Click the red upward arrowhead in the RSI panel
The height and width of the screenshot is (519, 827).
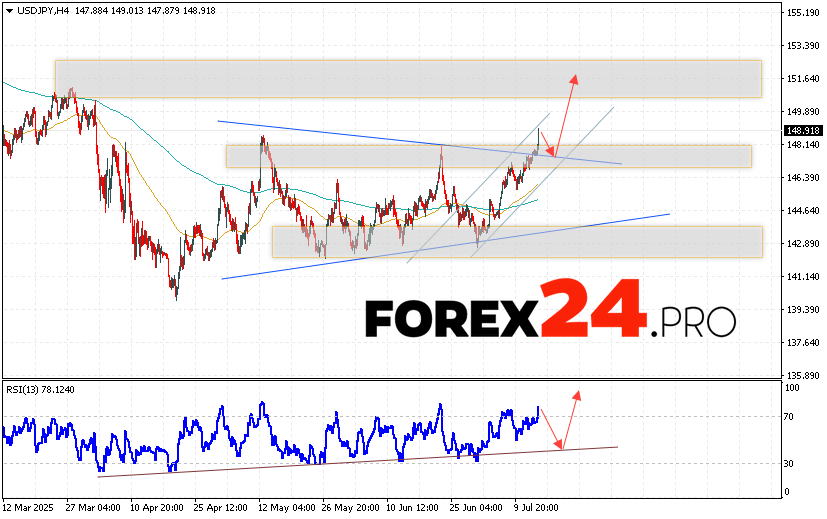tap(578, 395)
